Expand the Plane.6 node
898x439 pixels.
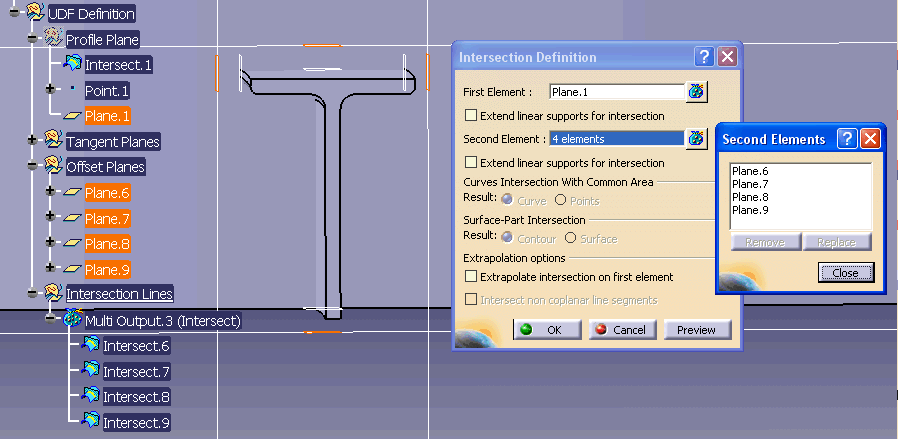tap(50, 191)
